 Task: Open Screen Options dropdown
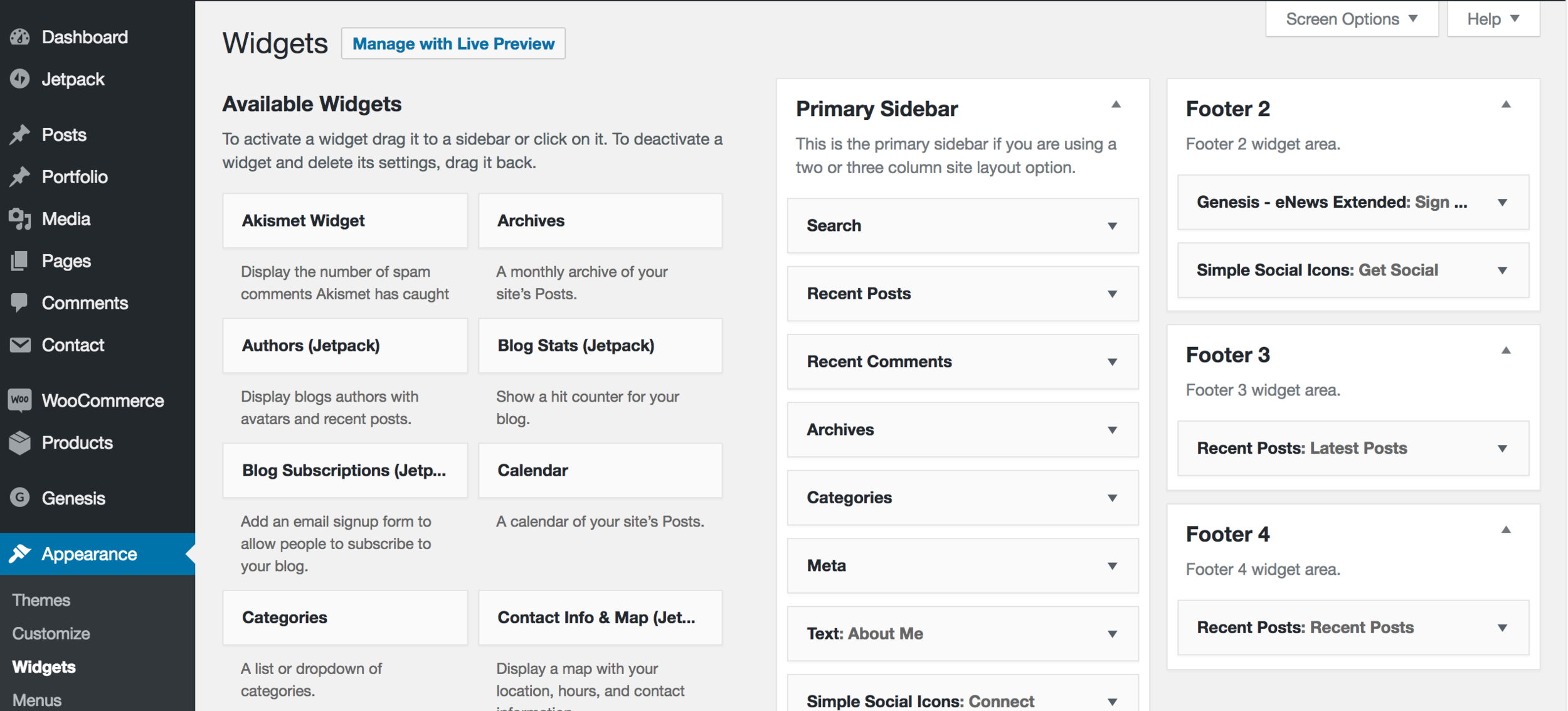1352,19
